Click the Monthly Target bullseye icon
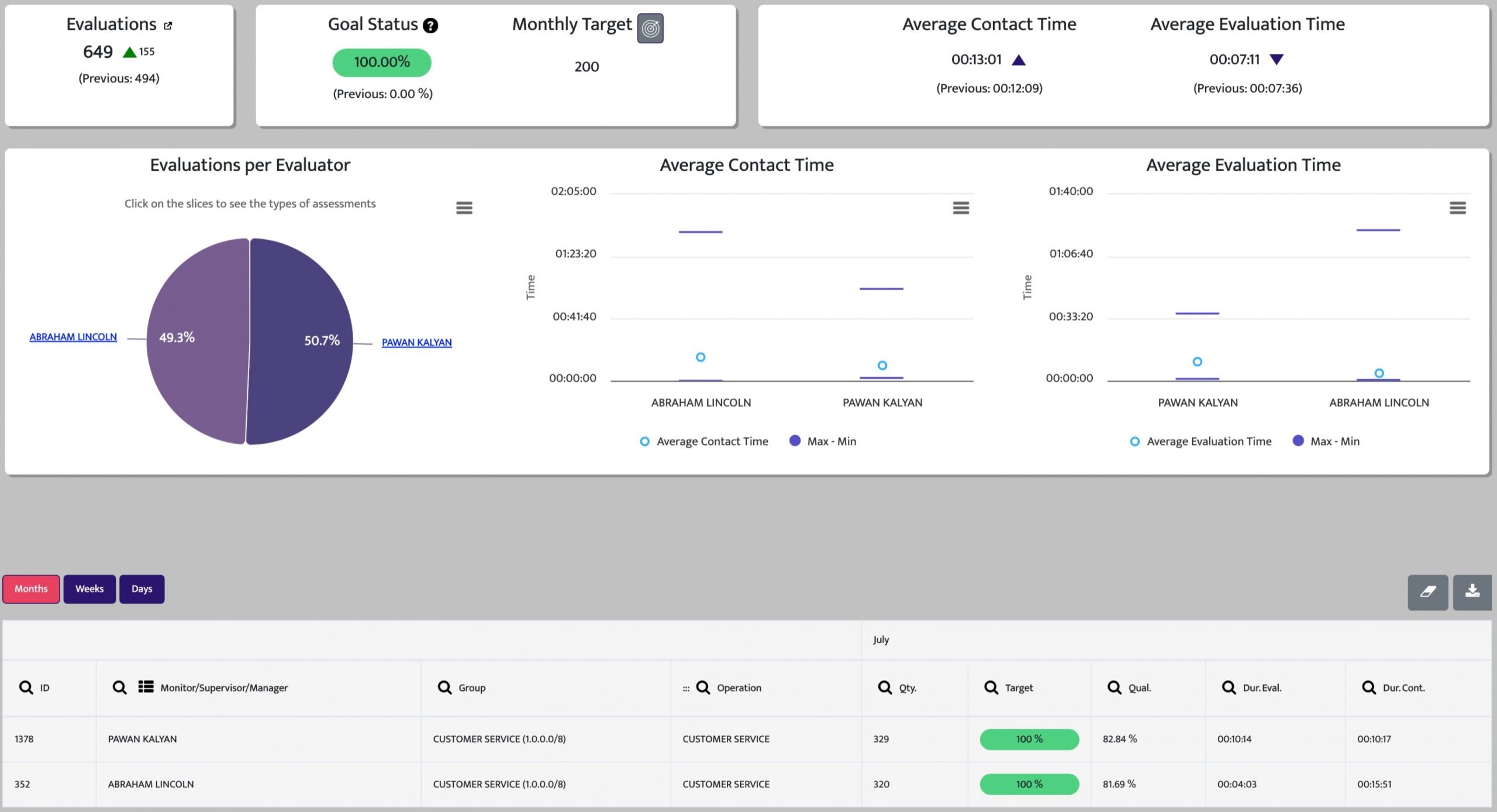Screen dimensions: 1497x812 [651, 28]
